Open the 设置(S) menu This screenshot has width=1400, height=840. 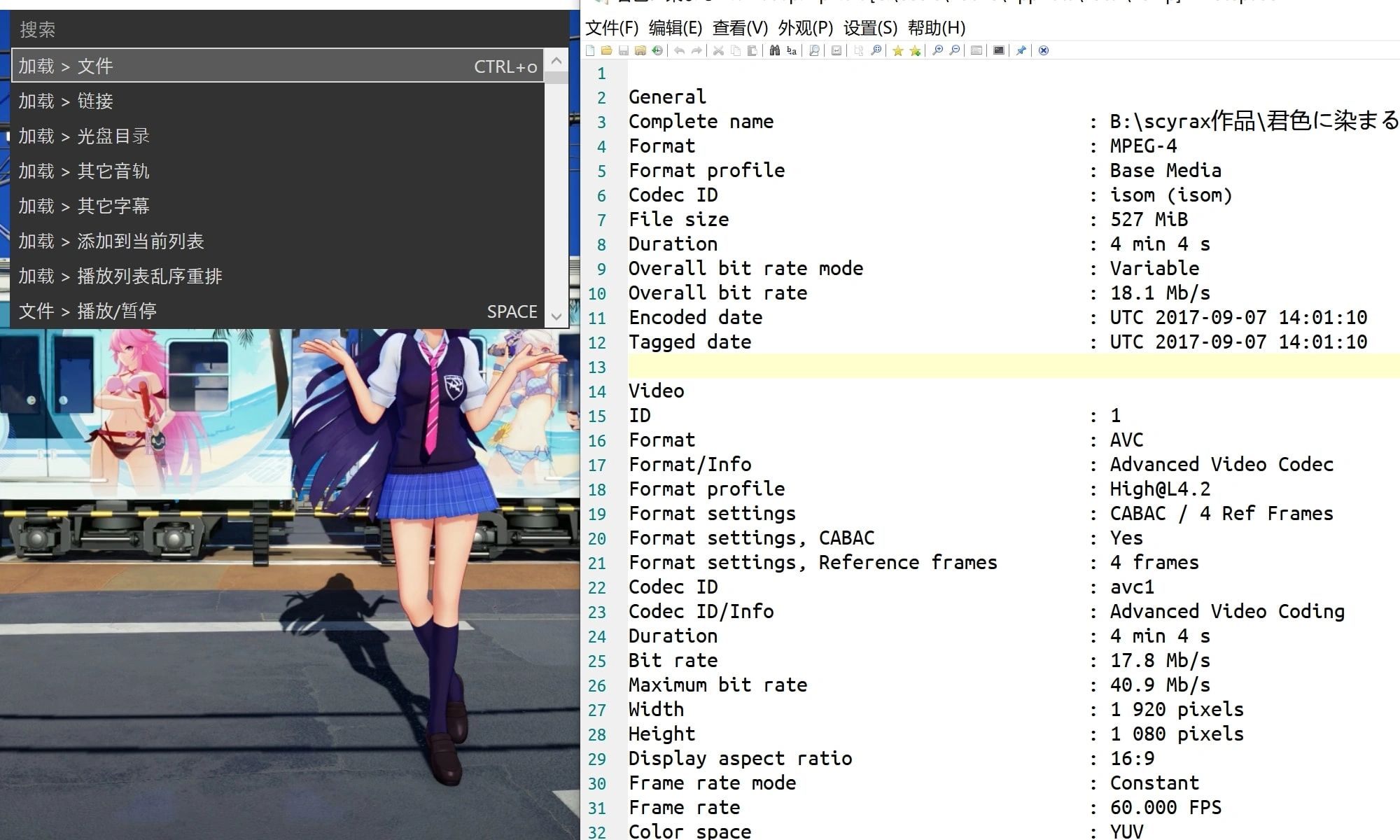870,28
